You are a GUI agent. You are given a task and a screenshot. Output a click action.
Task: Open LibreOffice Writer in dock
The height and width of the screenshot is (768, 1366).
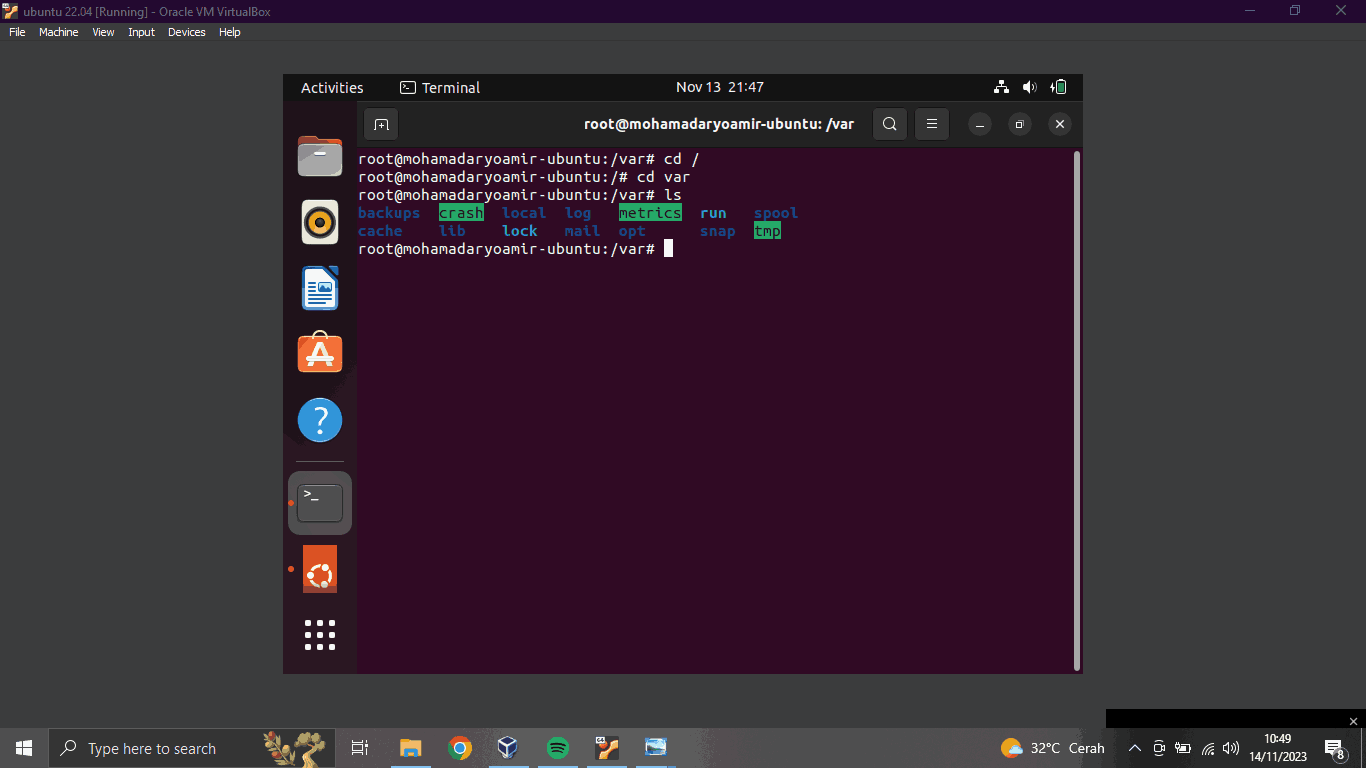(320, 288)
